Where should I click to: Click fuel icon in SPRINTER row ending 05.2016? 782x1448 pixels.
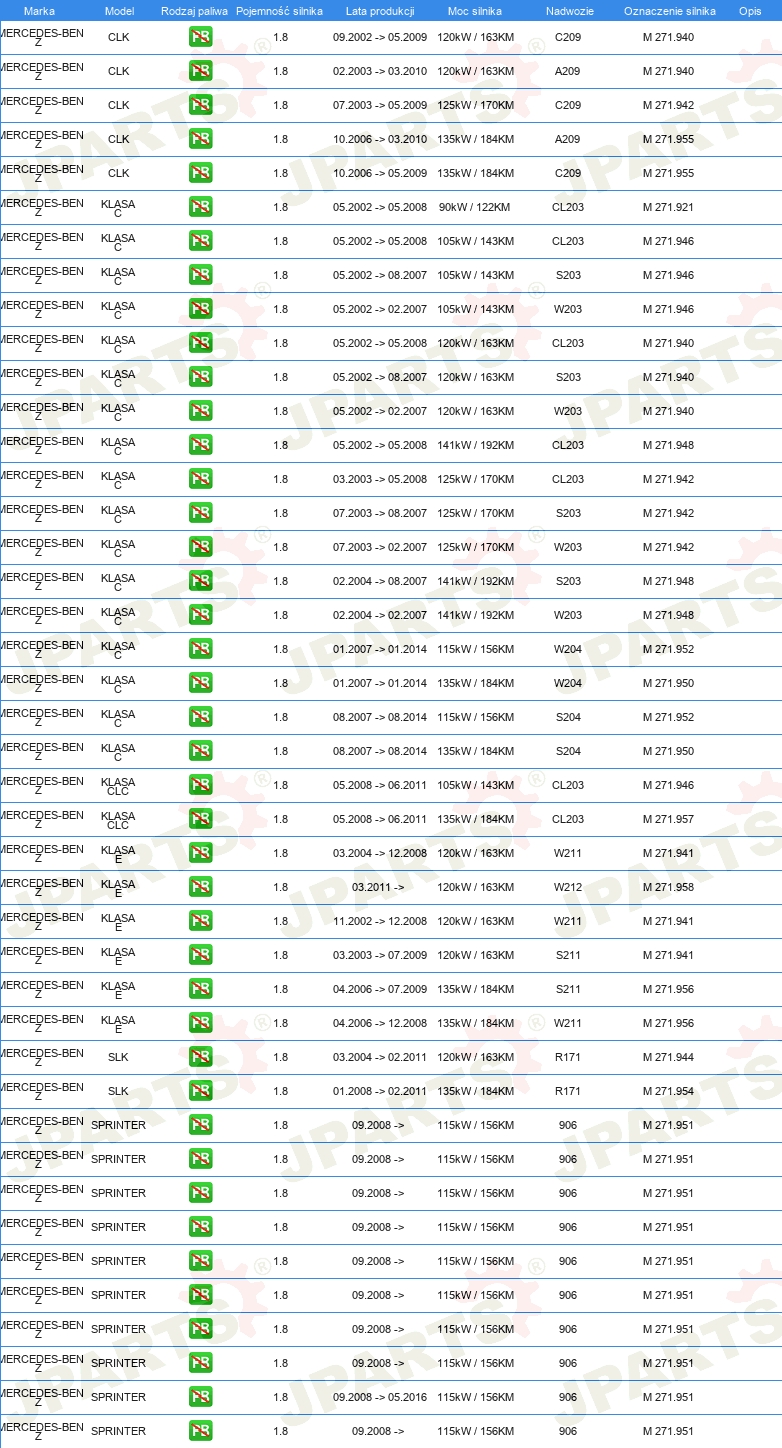click(200, 1397)
